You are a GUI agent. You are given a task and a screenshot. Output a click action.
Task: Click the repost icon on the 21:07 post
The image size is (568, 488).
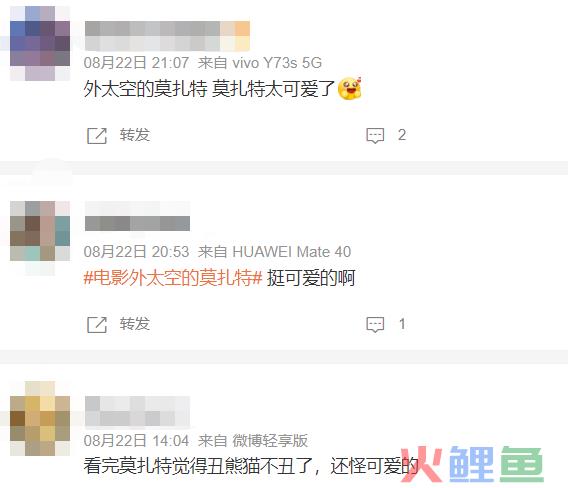[97, 136]
